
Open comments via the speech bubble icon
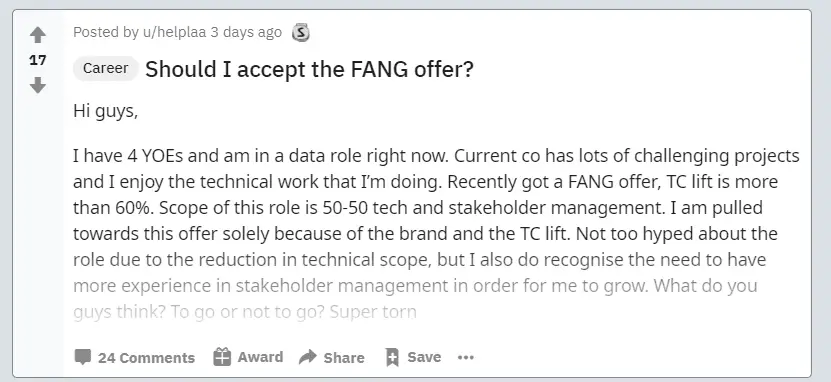[x=83, y=358]
